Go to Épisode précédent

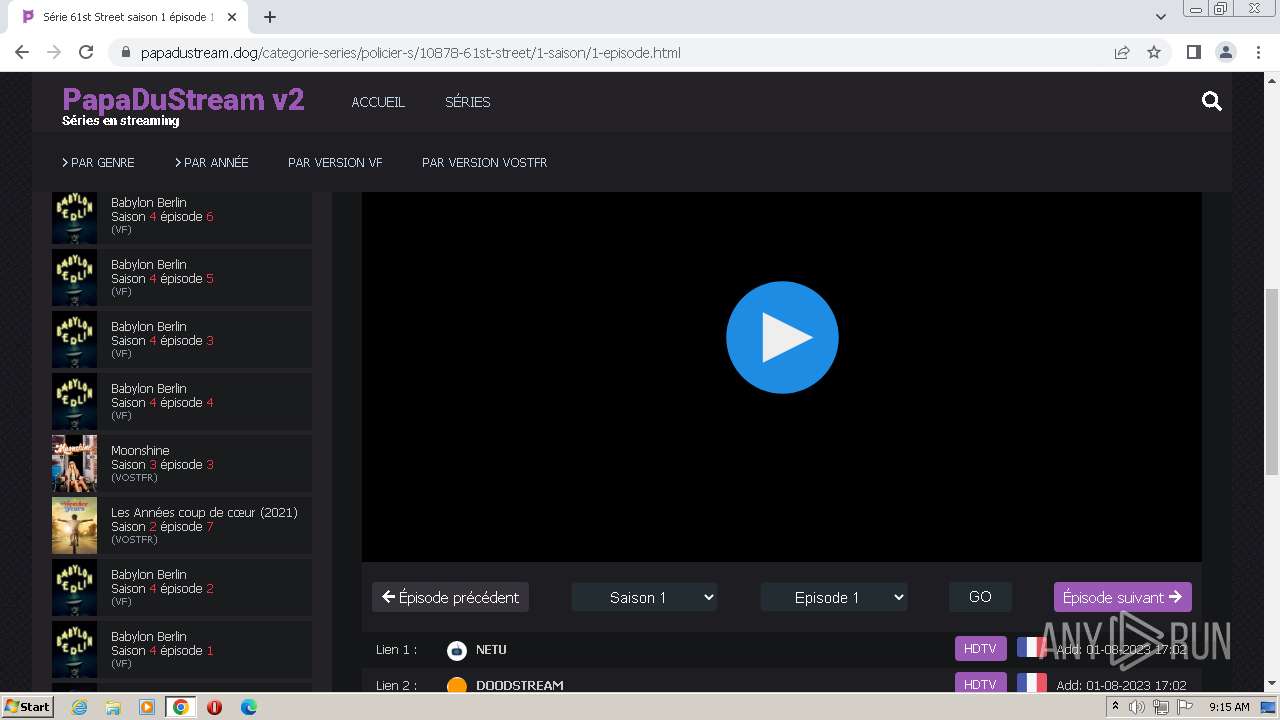(x=450, y=597)
